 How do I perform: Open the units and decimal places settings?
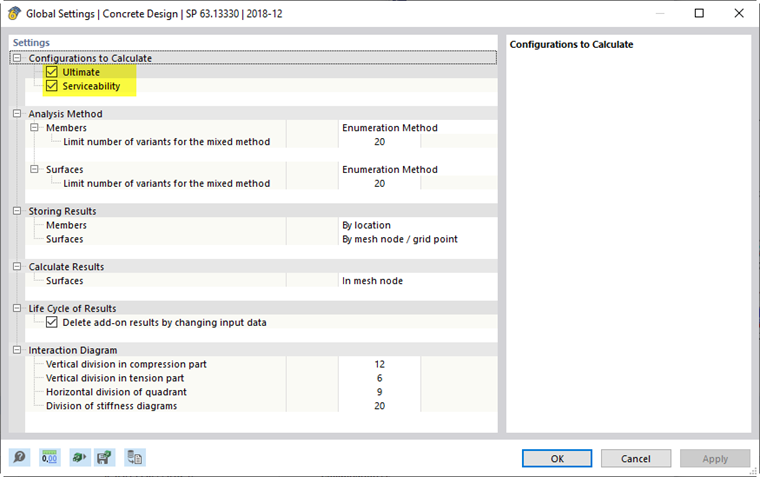(x=49, y=458)
